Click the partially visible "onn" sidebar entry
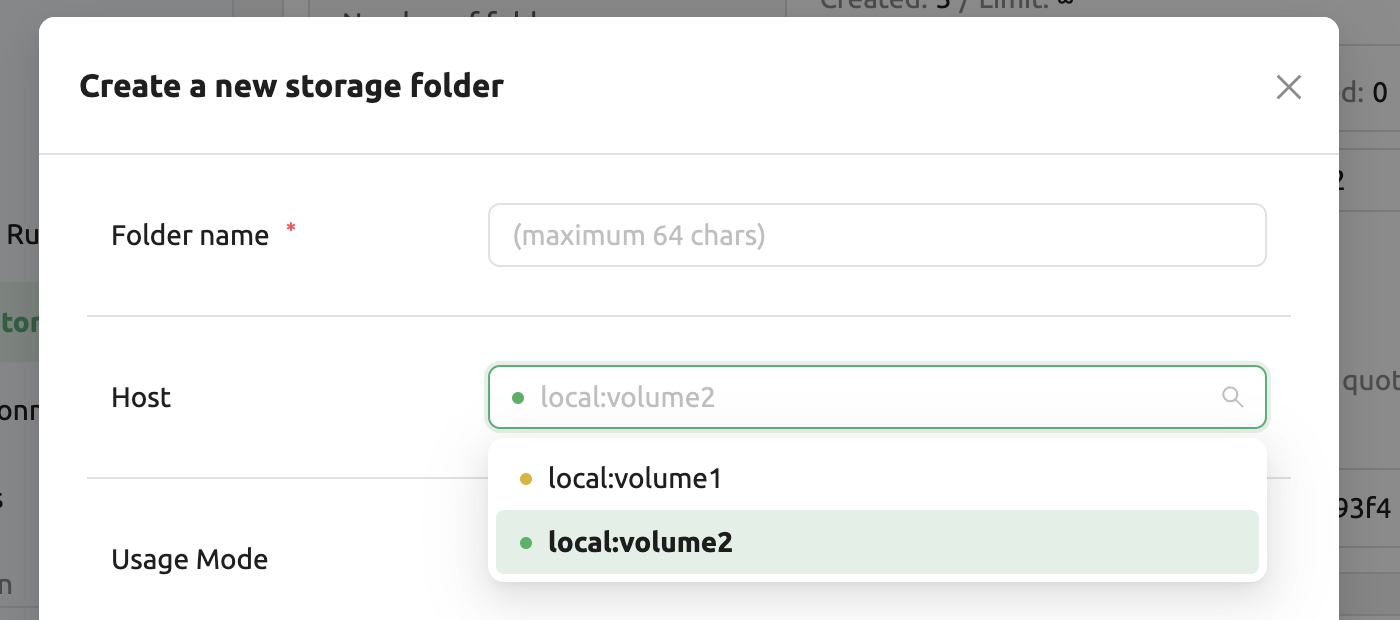Image resolution: width=1400 pixels, height=620 pixels. (18, 412)
